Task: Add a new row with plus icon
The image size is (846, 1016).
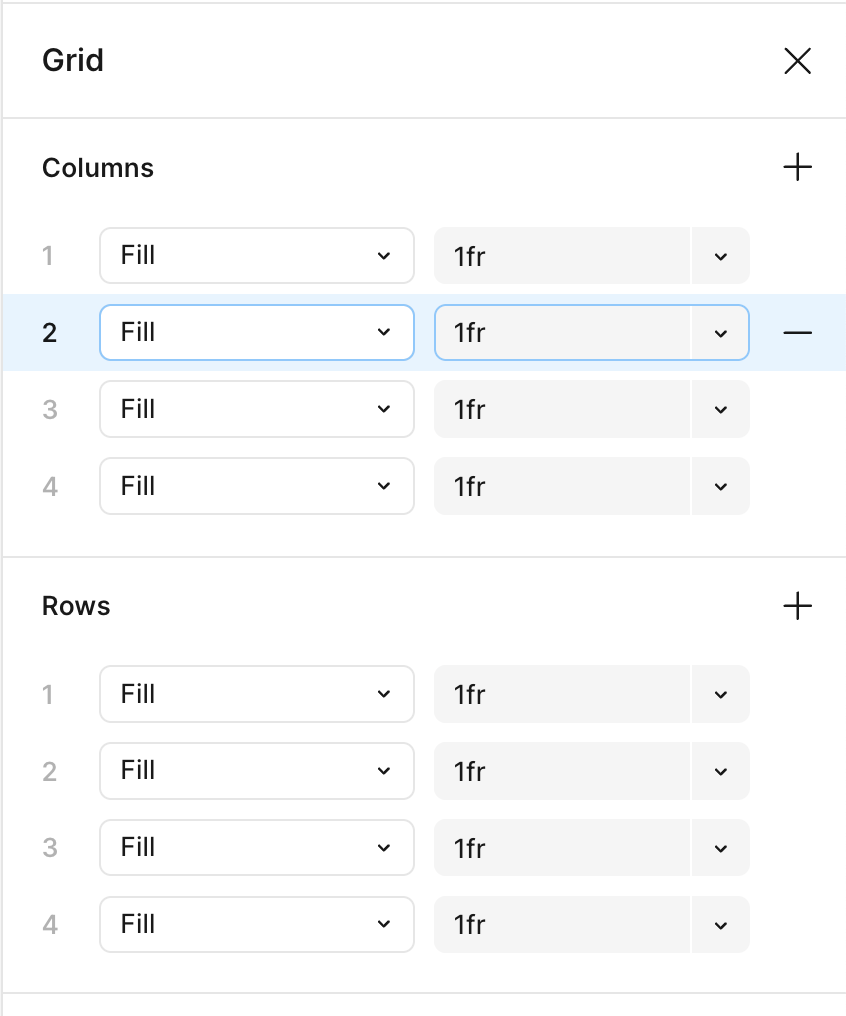Action: point(797,606)
